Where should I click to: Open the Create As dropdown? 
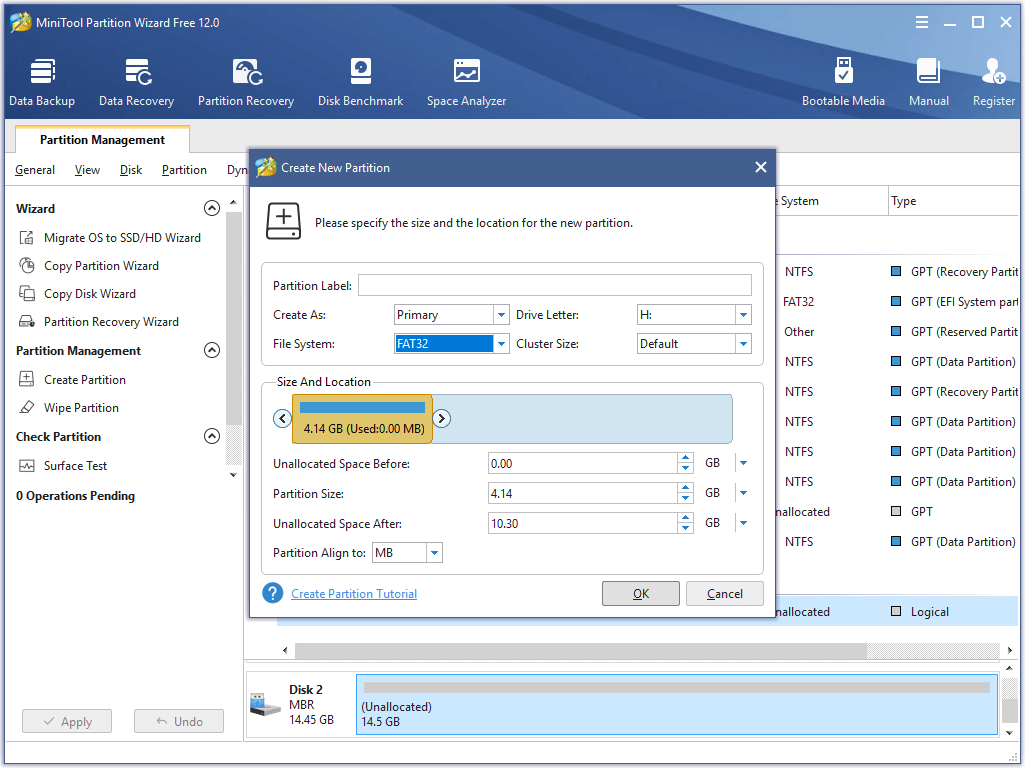pos(501,315)
